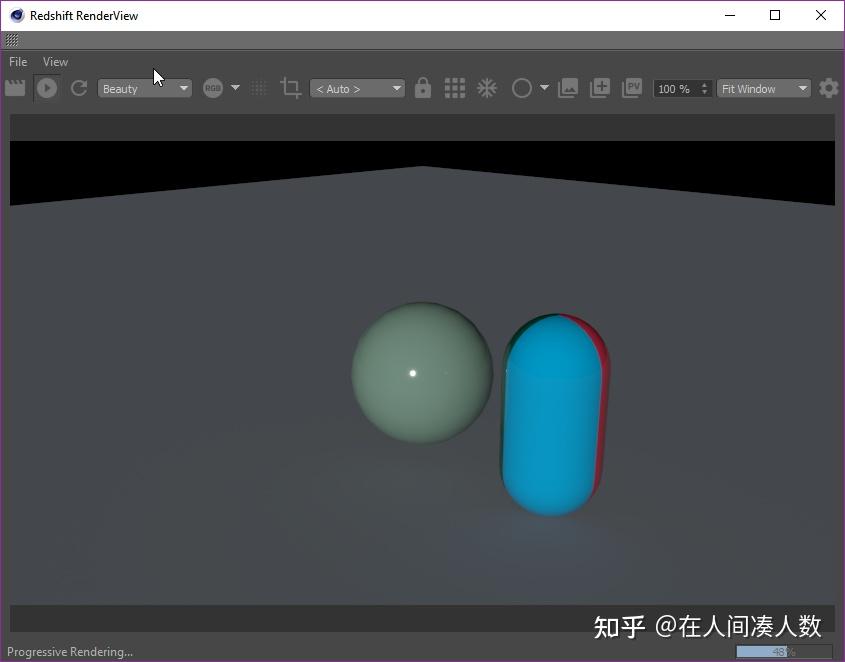Start progressive rendering with the play icon
The height and width of the screenshot is (662, 845).
pos(47,88)
